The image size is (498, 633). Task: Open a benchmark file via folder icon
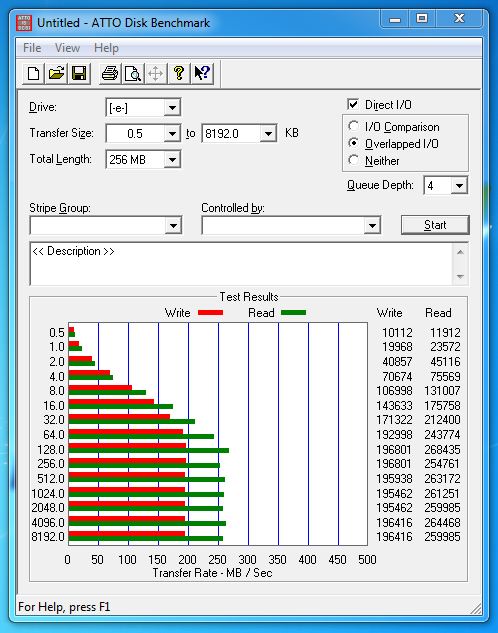click(x=56, y=73)
